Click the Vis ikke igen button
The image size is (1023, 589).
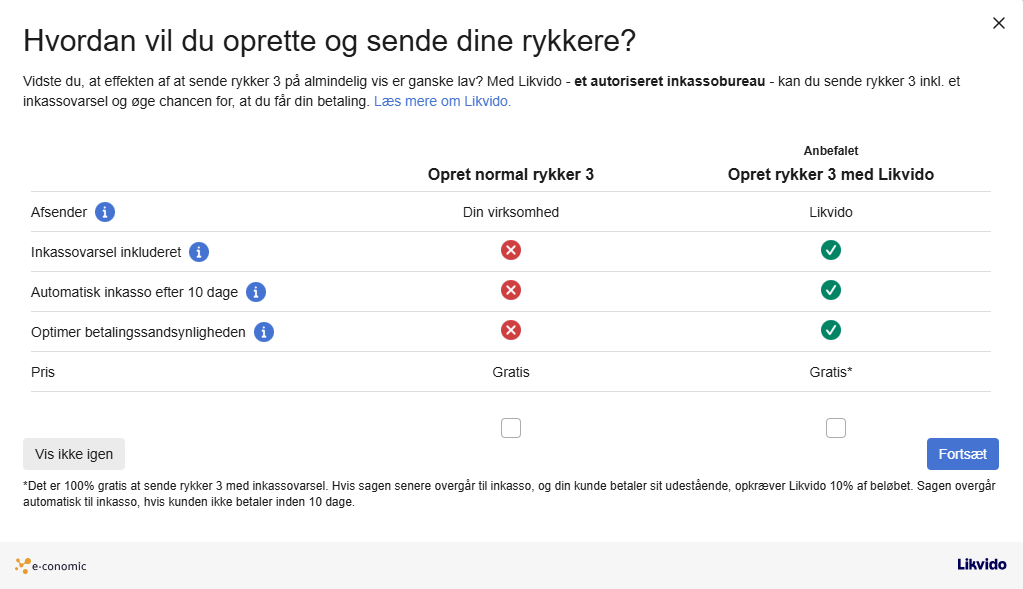[74, 453]
